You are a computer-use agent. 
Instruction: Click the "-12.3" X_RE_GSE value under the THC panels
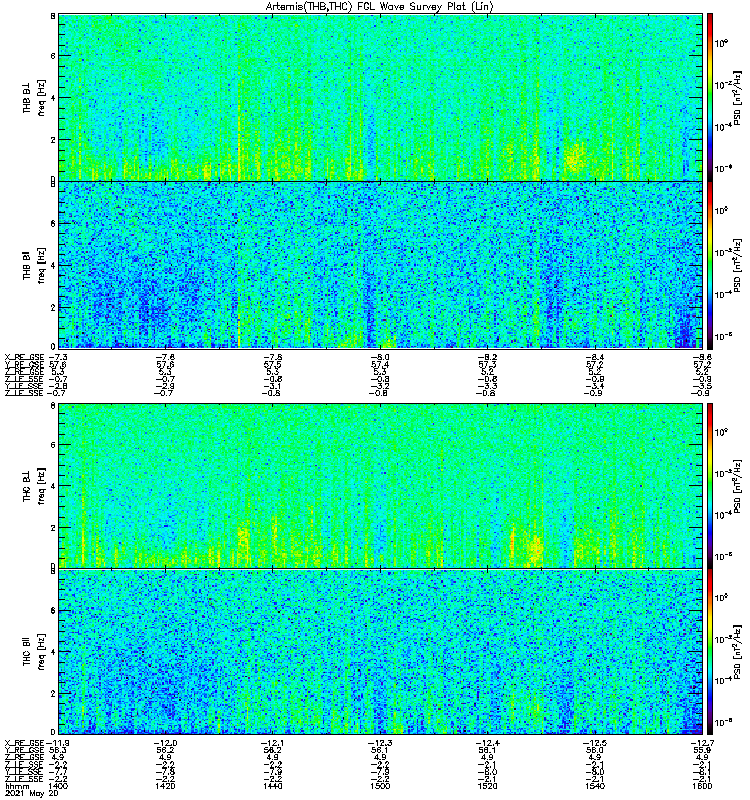380,743
